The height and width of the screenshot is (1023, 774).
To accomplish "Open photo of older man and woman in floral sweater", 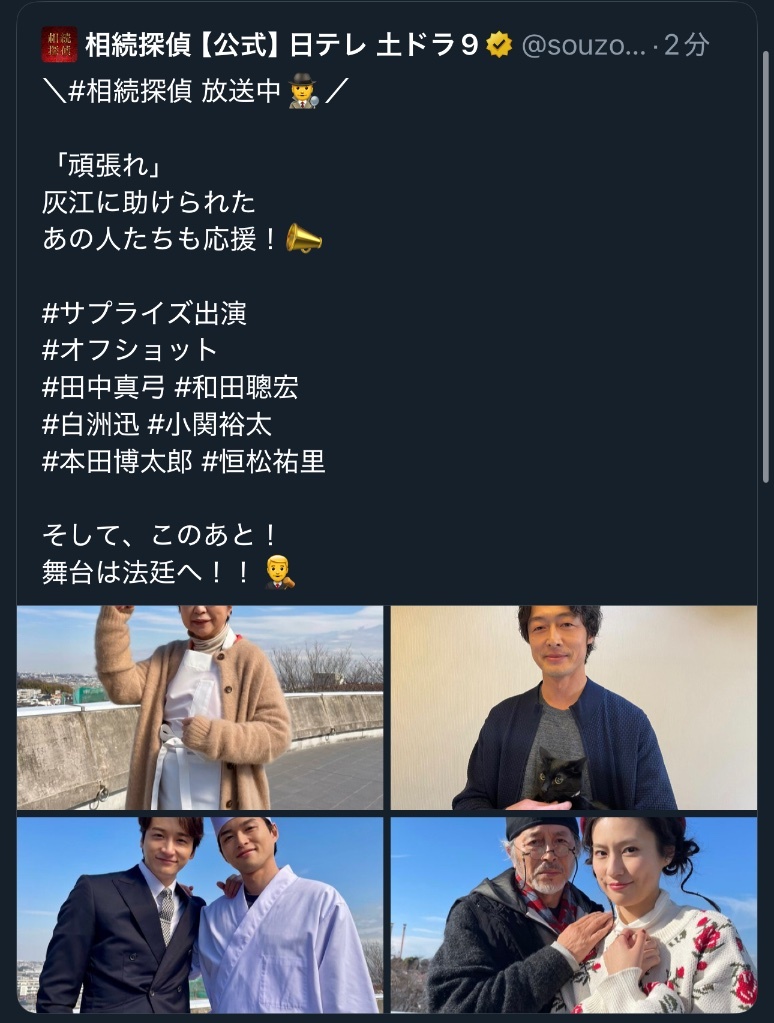I will click(x=574, y=915).
